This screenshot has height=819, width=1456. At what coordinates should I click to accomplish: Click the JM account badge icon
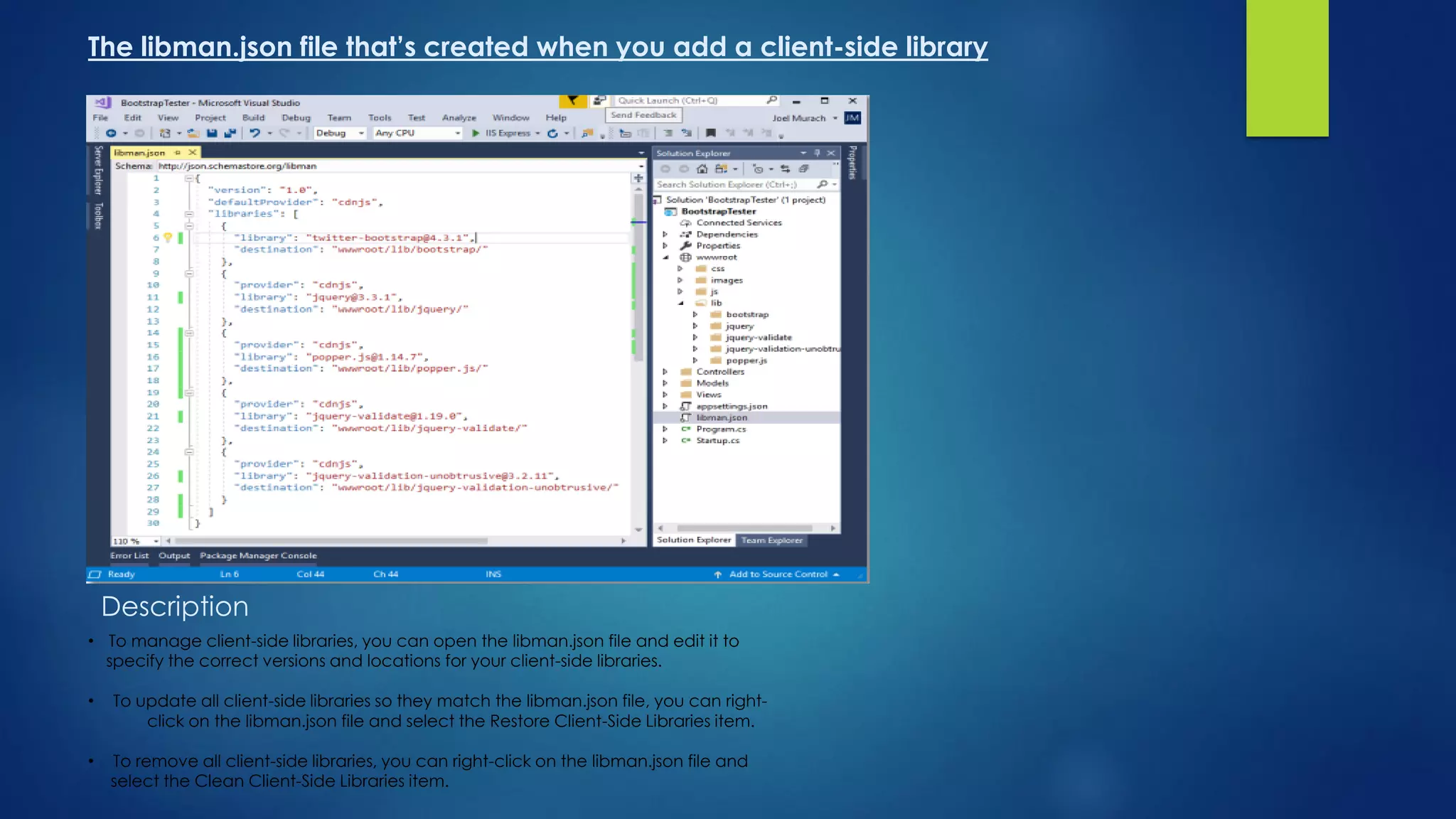pos(852,118)
